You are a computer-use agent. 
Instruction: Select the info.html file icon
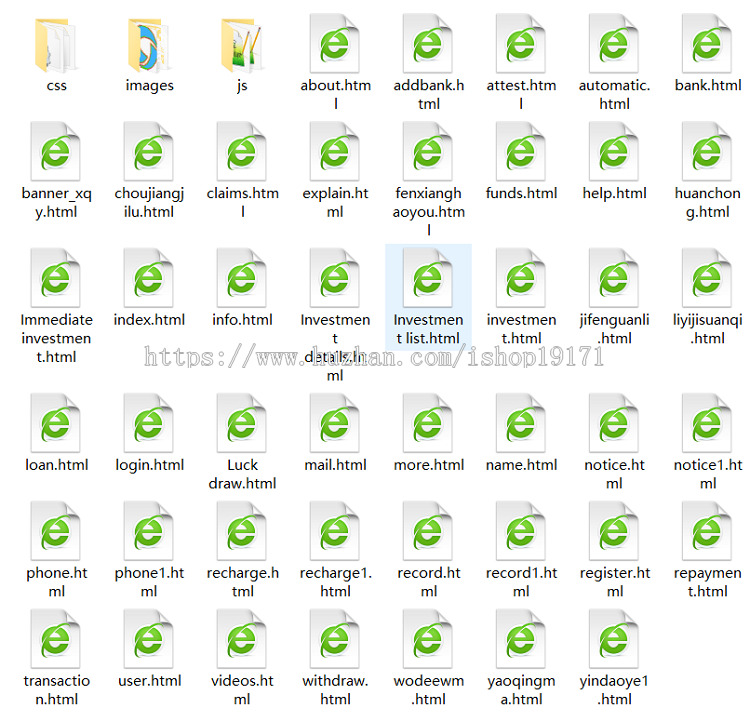(242, 278)
